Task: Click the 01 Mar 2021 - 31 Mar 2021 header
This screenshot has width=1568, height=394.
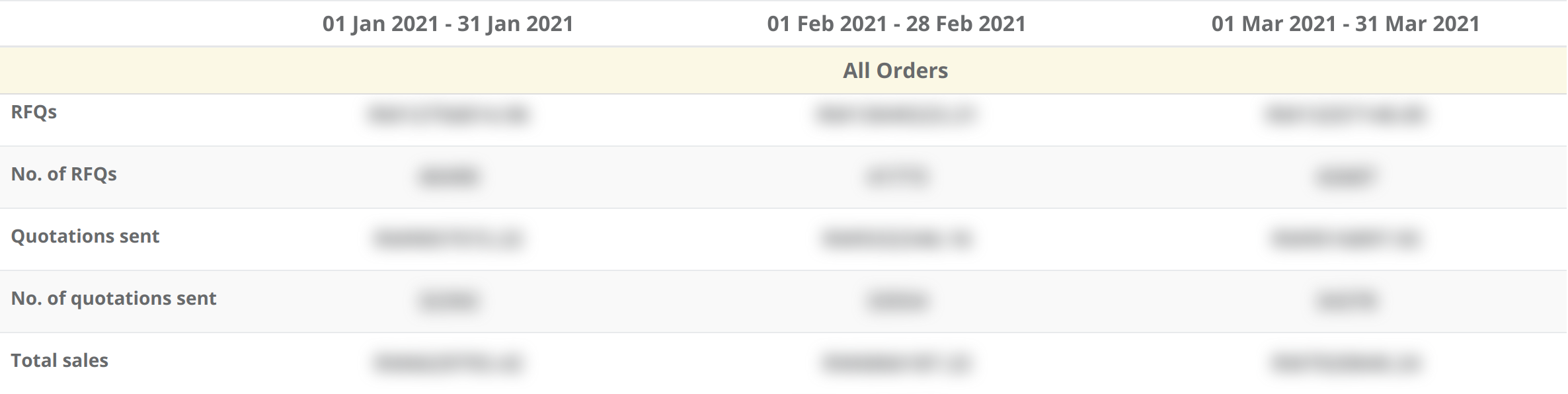Action: 1345,24
